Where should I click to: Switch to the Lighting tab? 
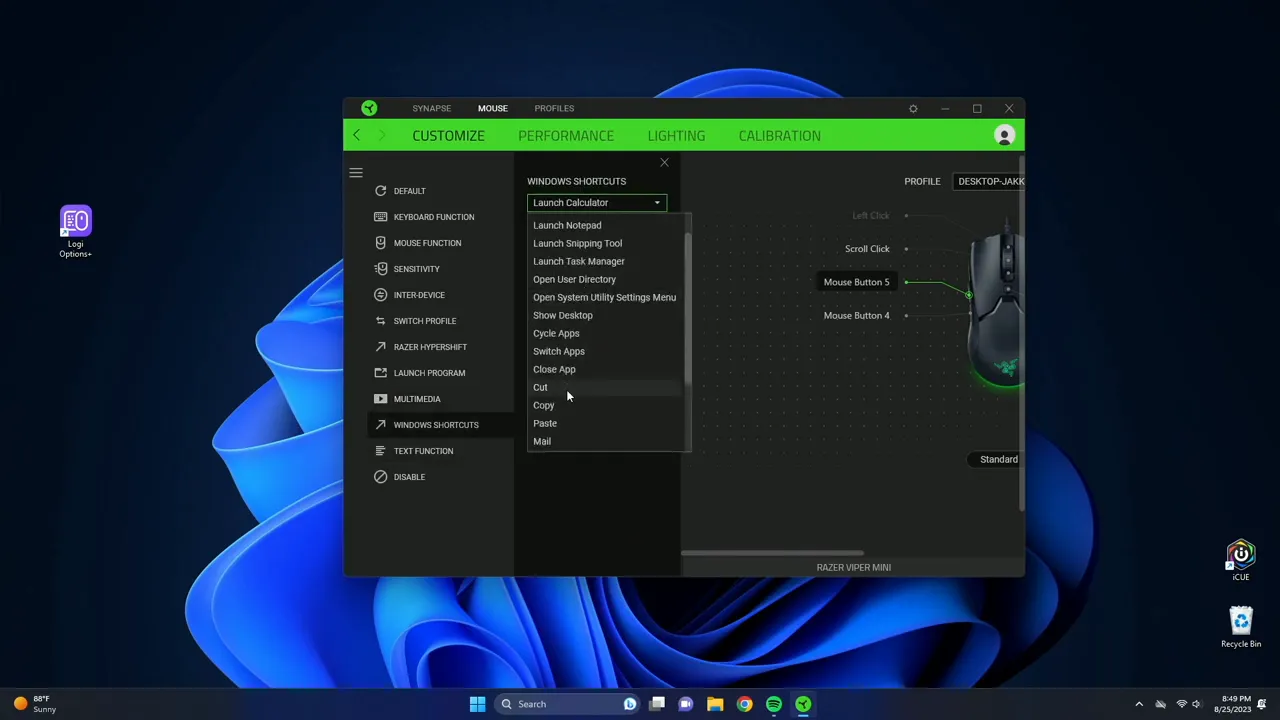coord(676,135)
